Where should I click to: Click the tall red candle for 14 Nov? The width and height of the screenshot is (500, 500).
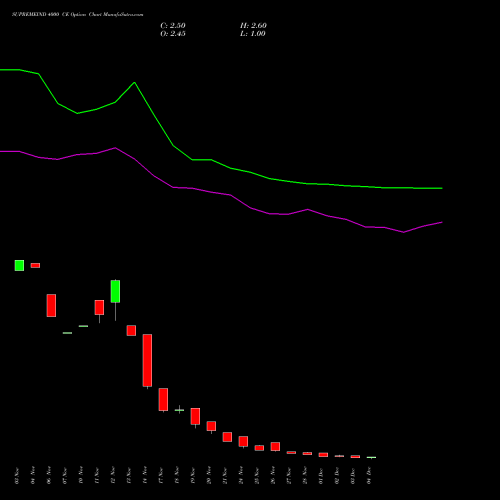(x=147, y=360)
